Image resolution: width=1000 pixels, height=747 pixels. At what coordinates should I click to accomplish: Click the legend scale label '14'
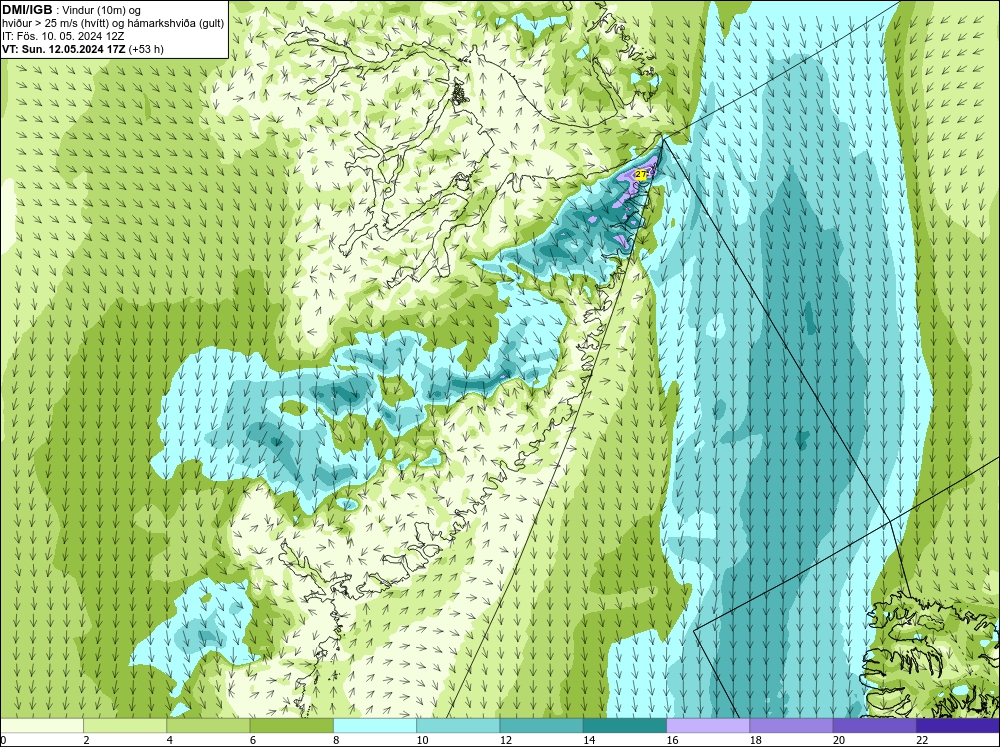click(x=589, y=740)
